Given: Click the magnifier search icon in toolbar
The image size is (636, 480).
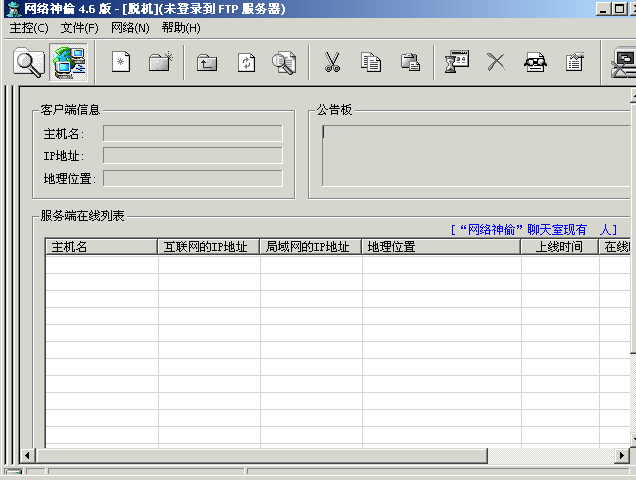Looking at the screenshot, I should point(29,62).
